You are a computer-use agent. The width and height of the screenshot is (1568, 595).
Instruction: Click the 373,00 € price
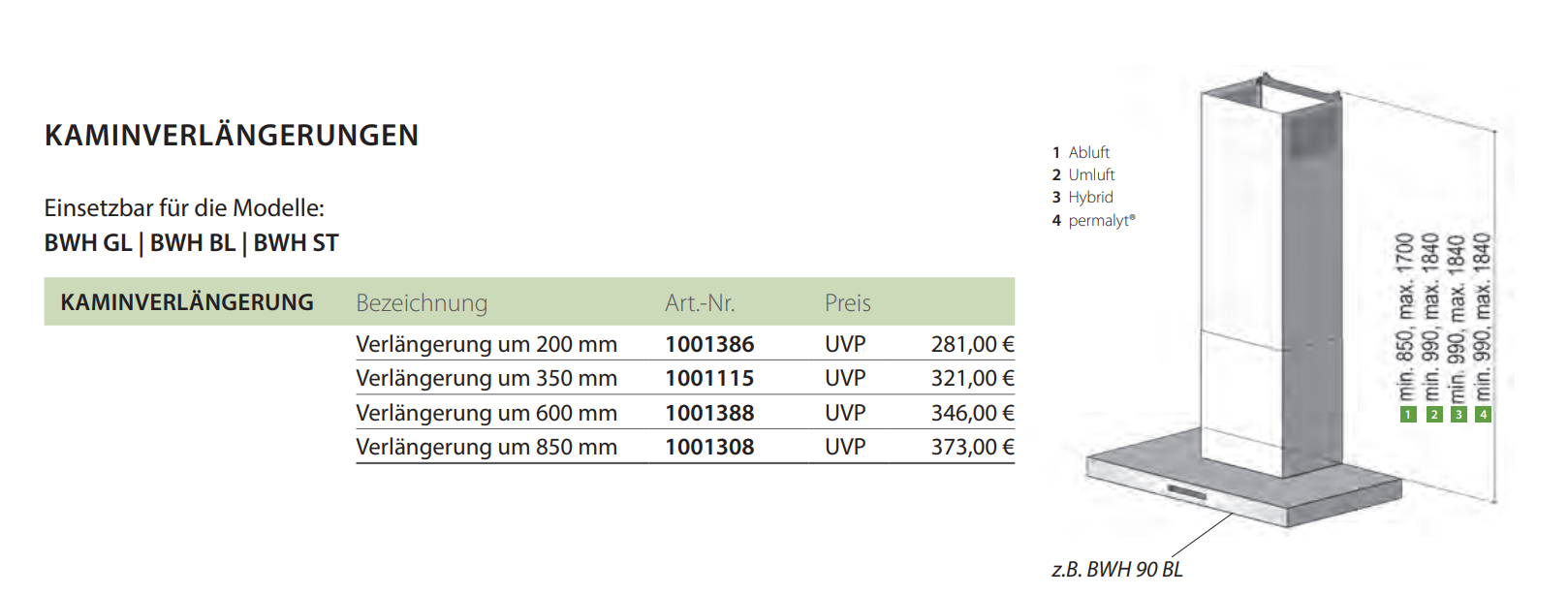click(x=972, y=447)
